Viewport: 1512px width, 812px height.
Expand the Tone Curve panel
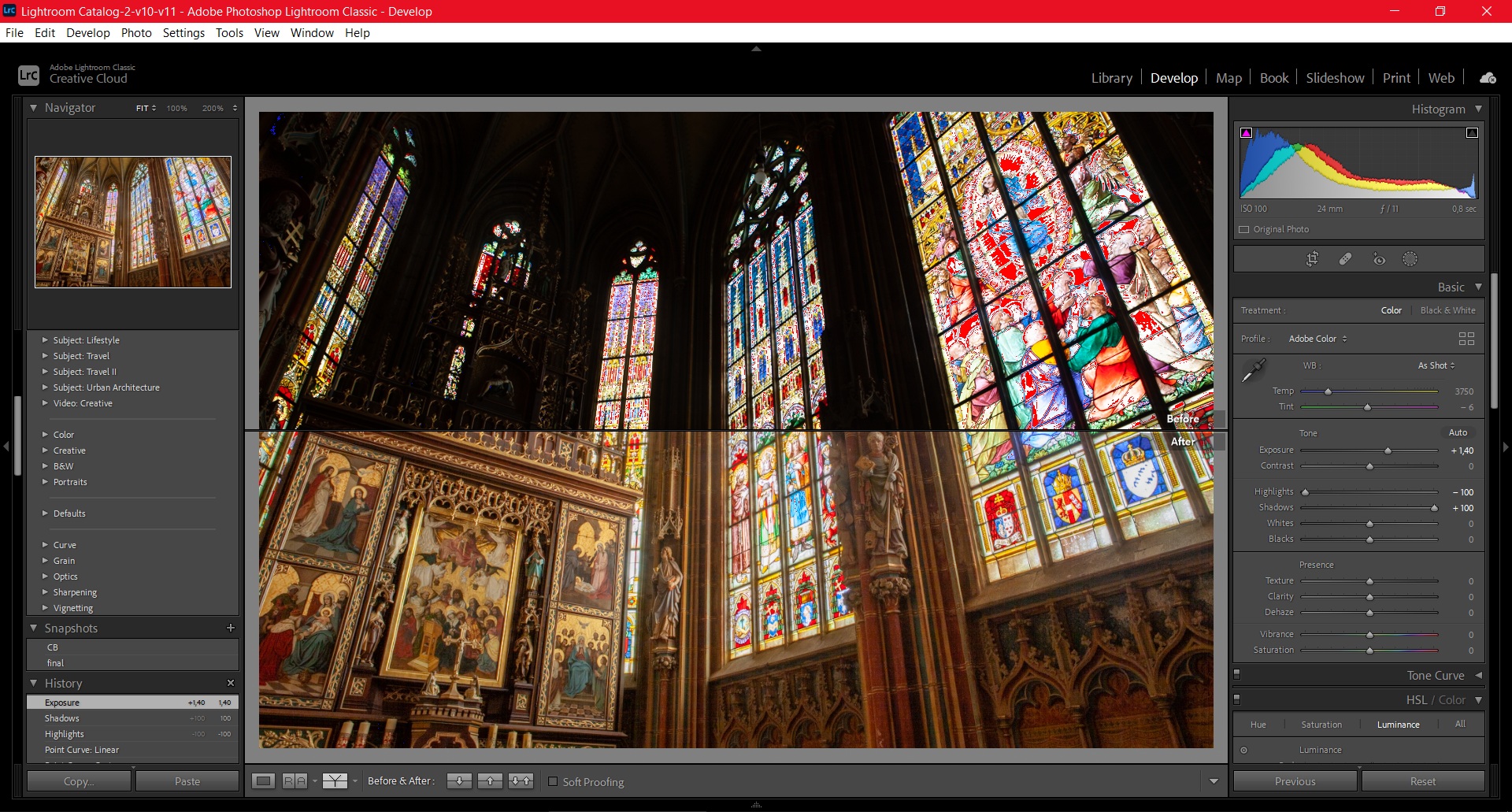(x=1478, y=675)
